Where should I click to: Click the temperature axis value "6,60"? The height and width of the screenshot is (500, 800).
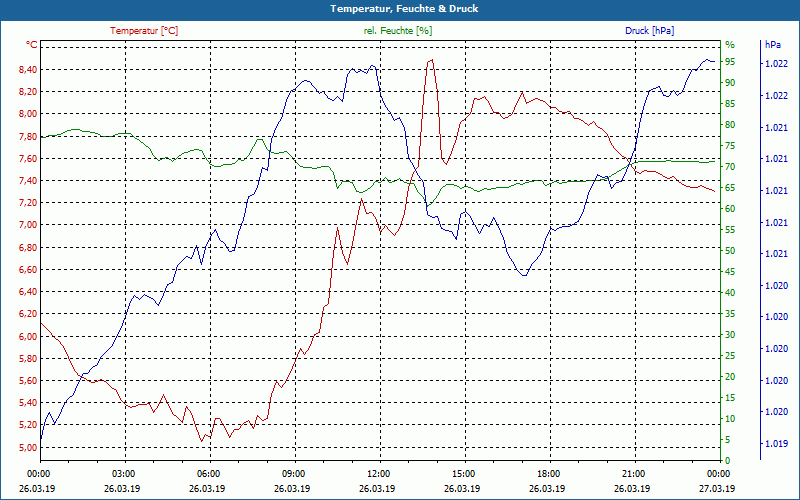coord(28,270)
